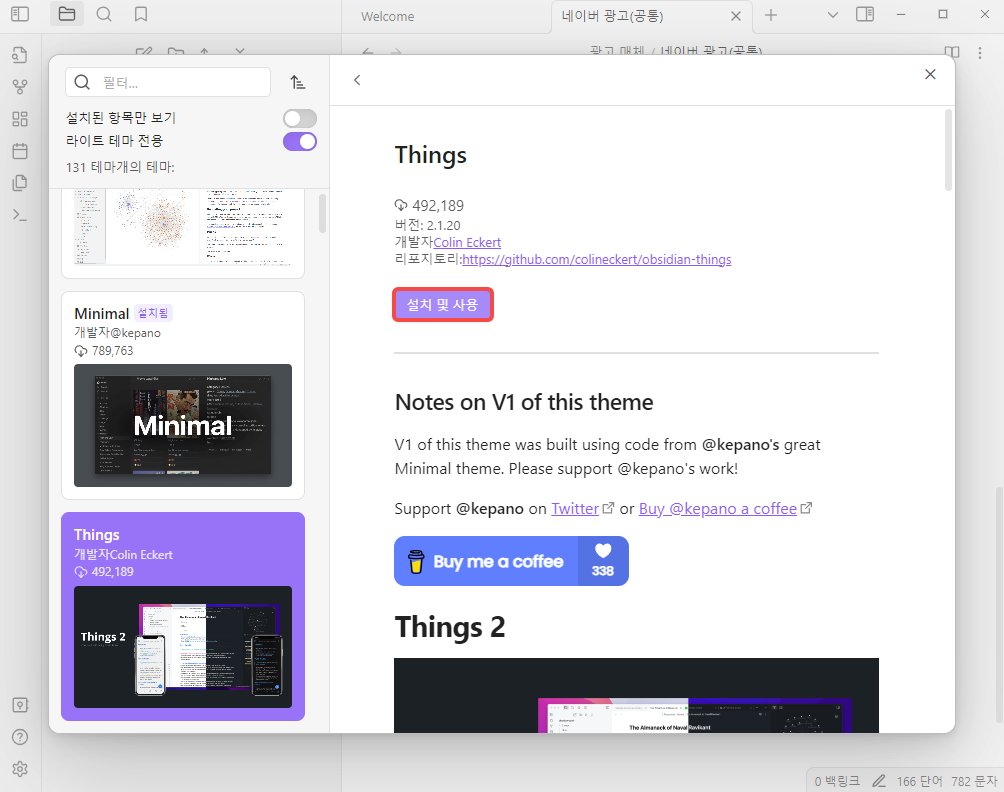1004x792 pixels.
Task: Select the Things theme card
Action: tap(183, 616)
